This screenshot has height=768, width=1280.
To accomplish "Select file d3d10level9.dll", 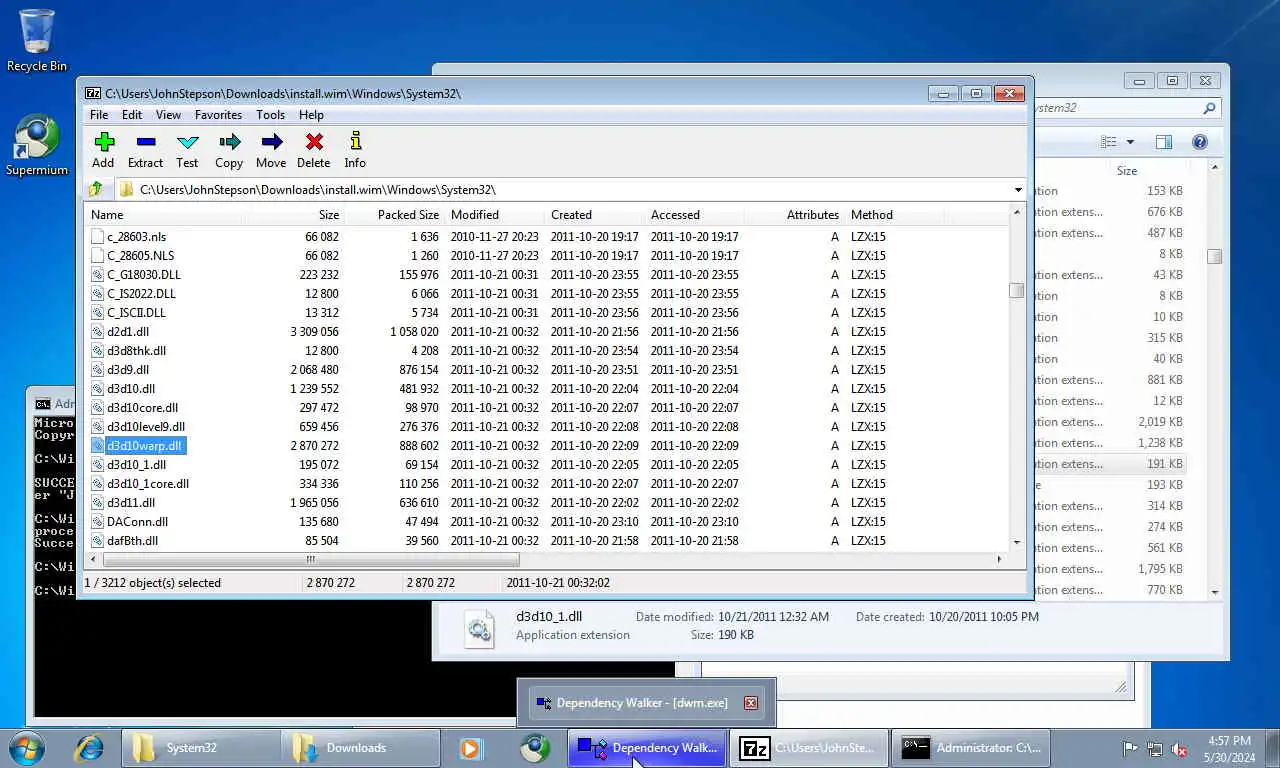I will click(x=146, y=427).
